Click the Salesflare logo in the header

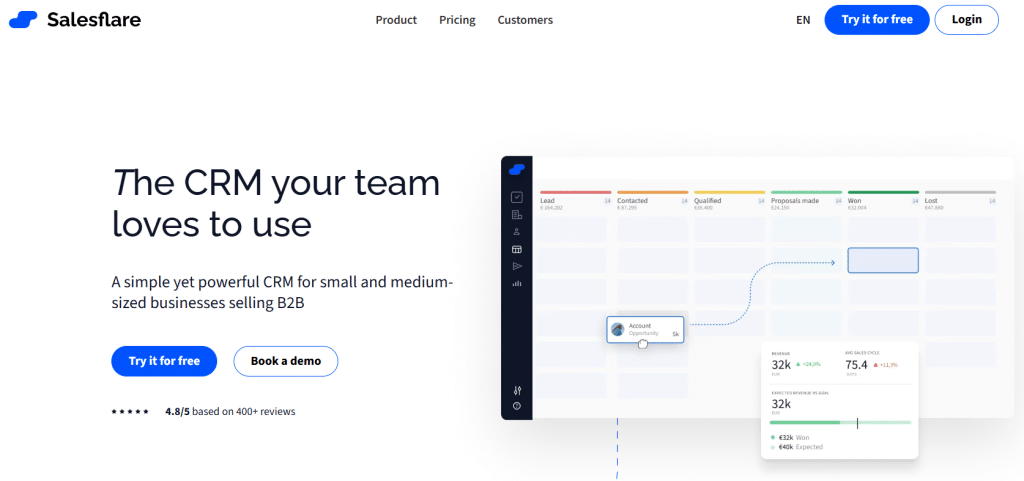point(74,20)
